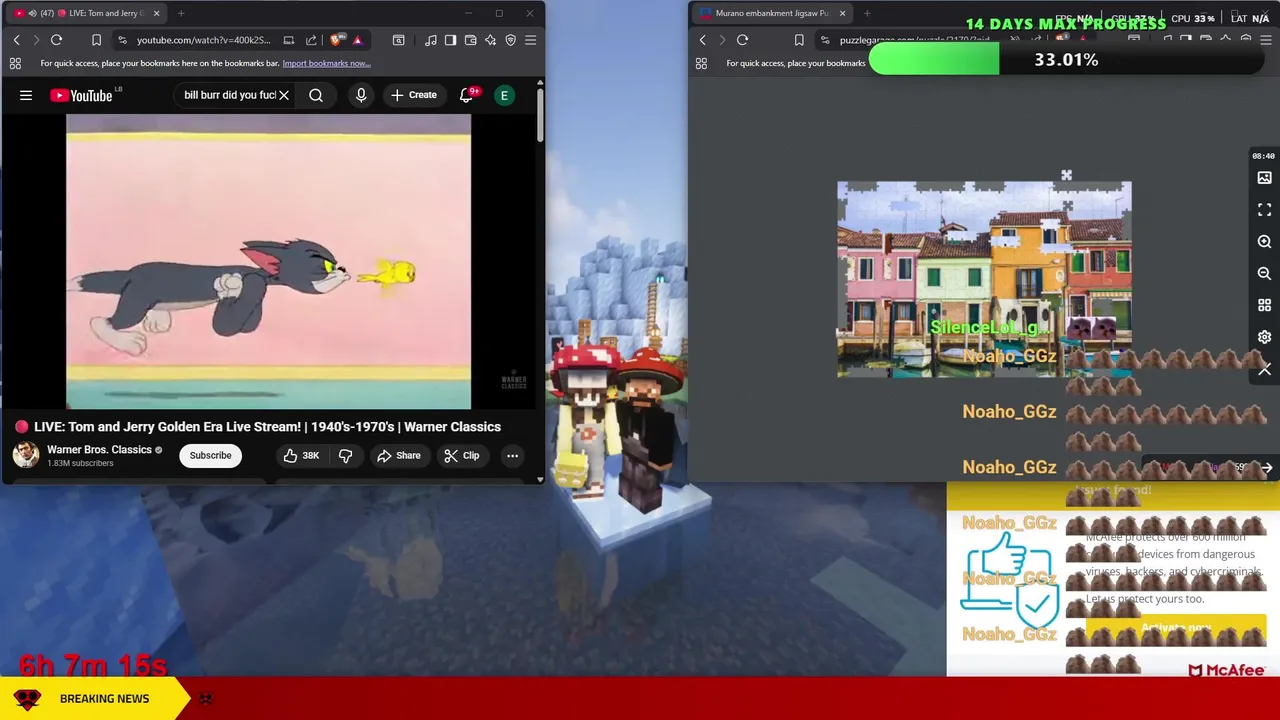Clear the YouTube search query
1280x720 pixels.
pos(284,95)
